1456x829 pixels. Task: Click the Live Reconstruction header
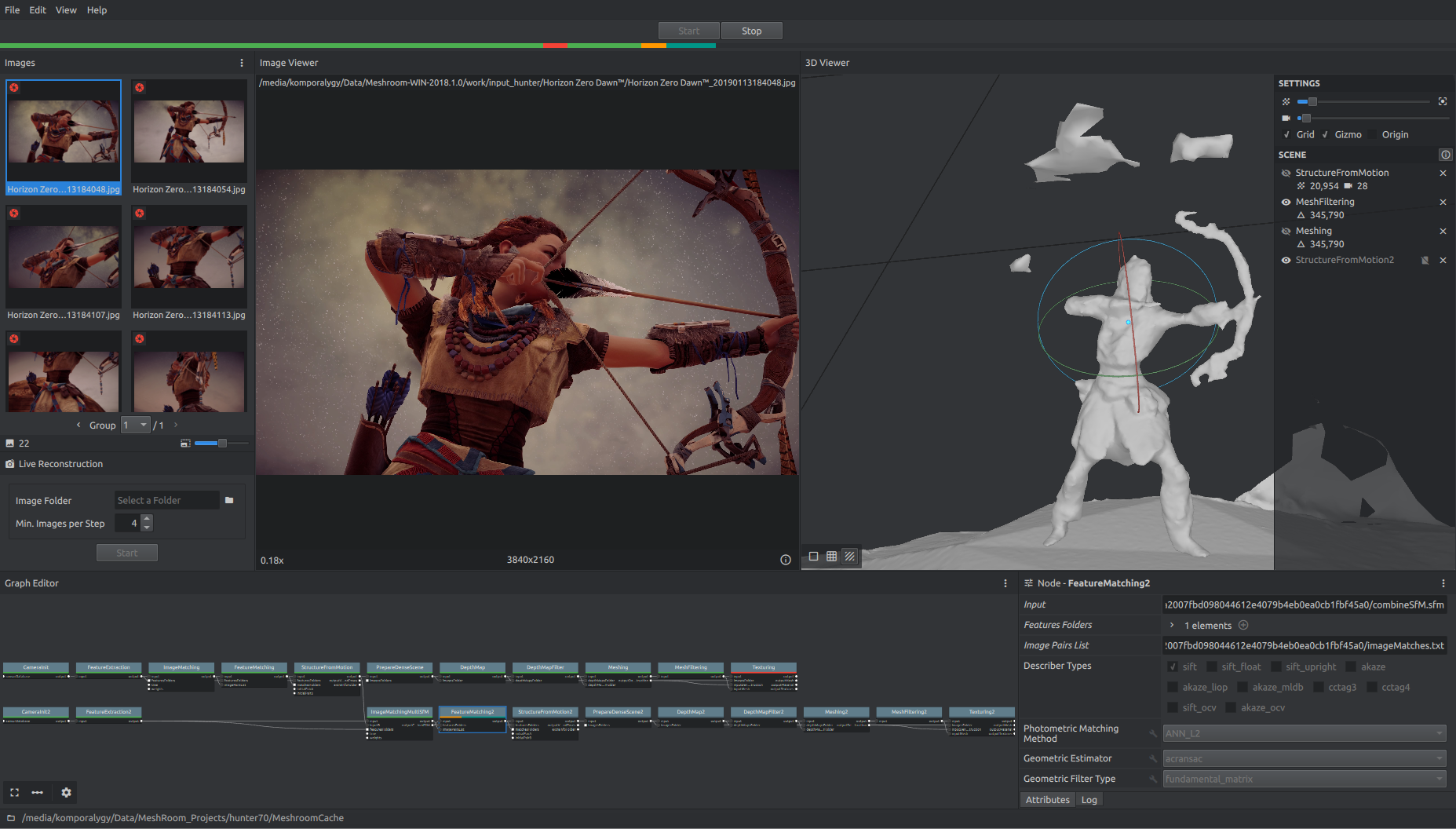click(x=60, y=464)
